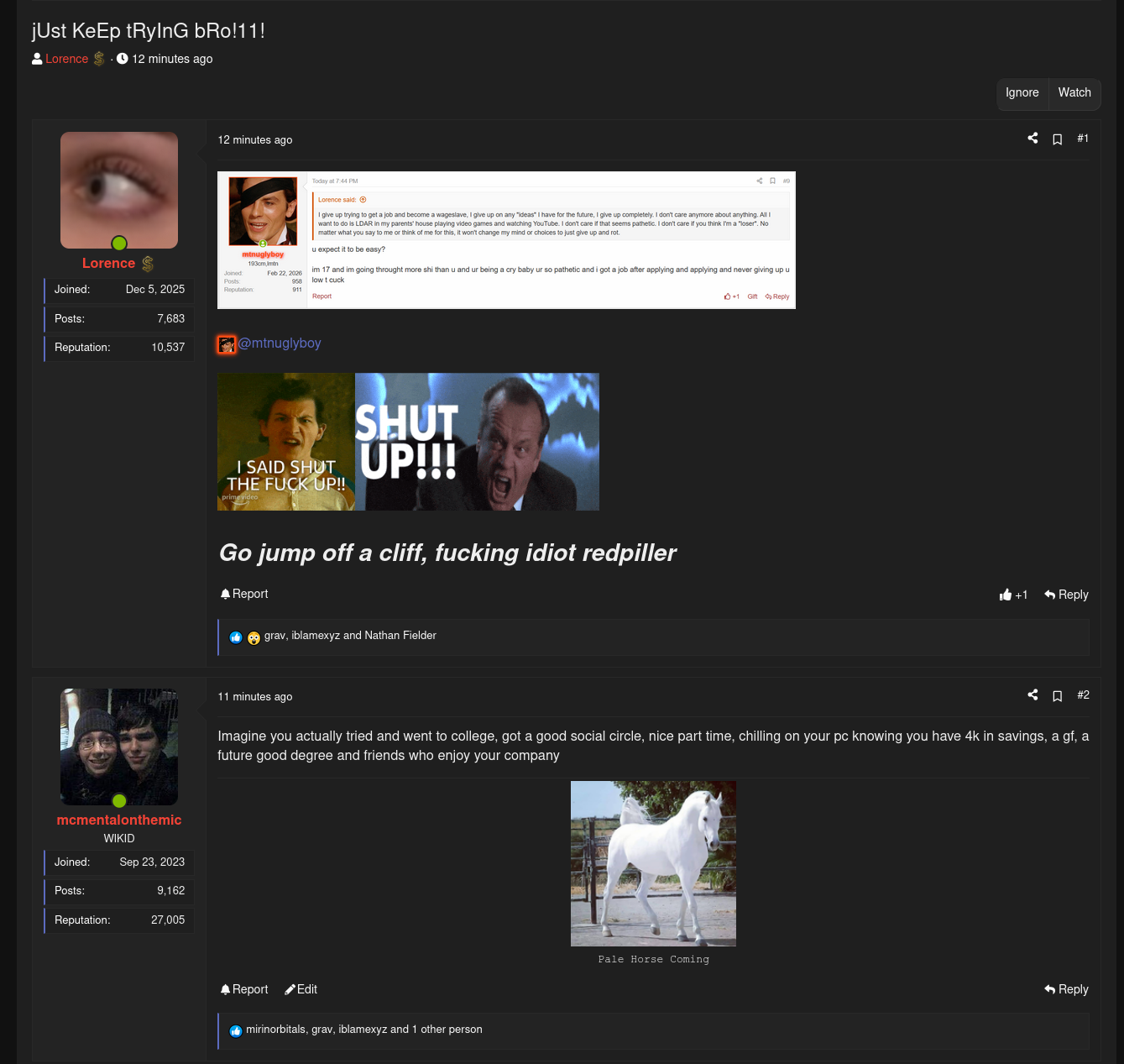Bookmark post #1 using the bookmark icon

pos(1058,139)
